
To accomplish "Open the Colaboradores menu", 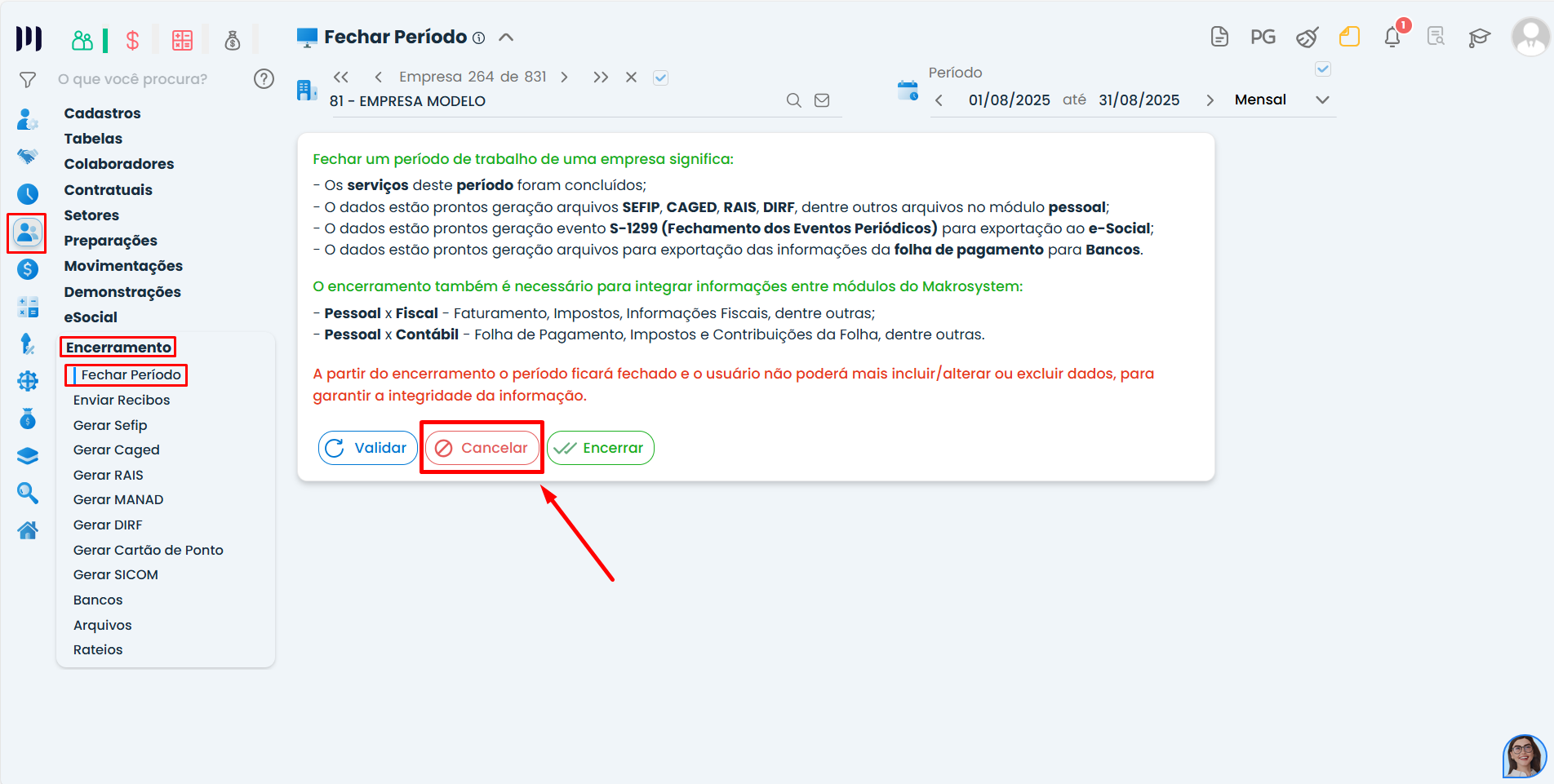I will 119,164.
